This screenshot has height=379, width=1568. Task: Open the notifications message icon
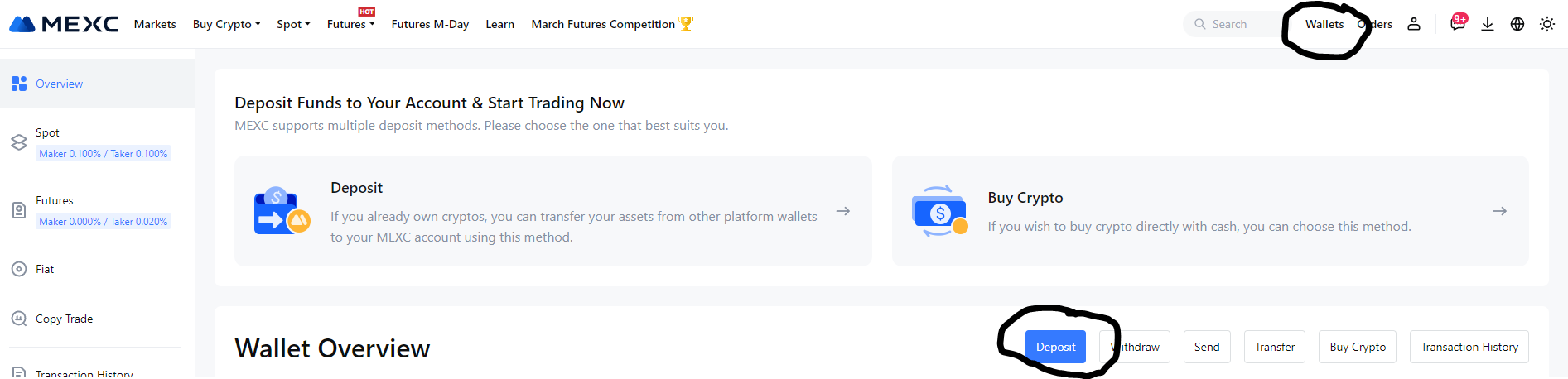[x=1457, y=24]
